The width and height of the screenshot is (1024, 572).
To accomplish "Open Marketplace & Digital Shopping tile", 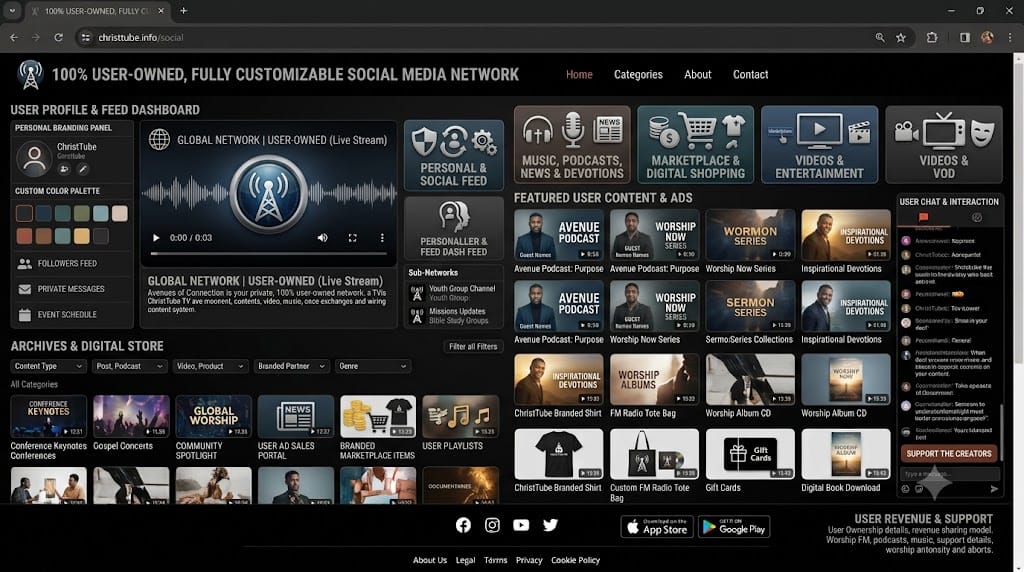I will 696,144.
